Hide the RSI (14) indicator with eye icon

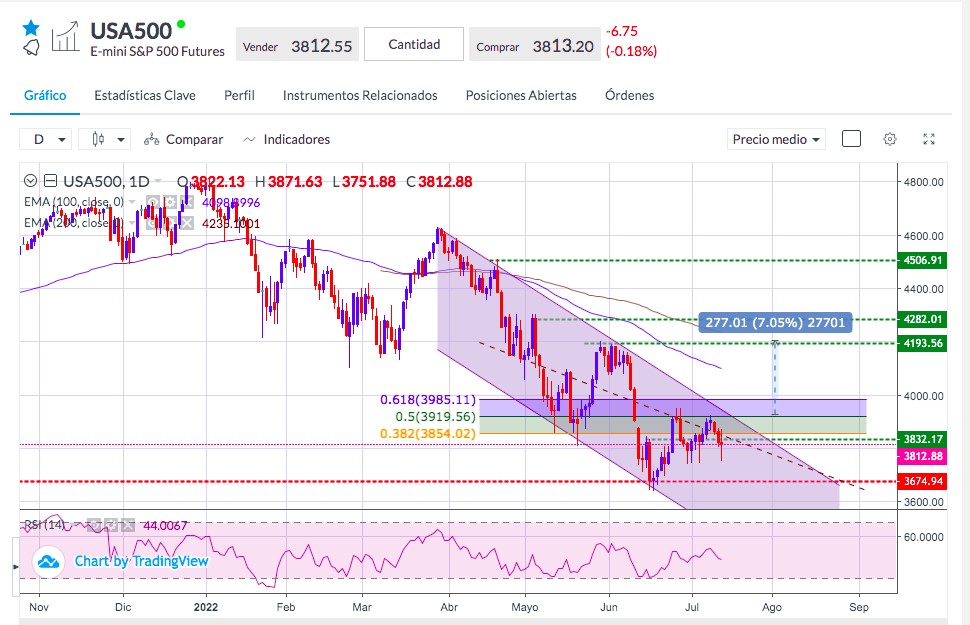94,525
